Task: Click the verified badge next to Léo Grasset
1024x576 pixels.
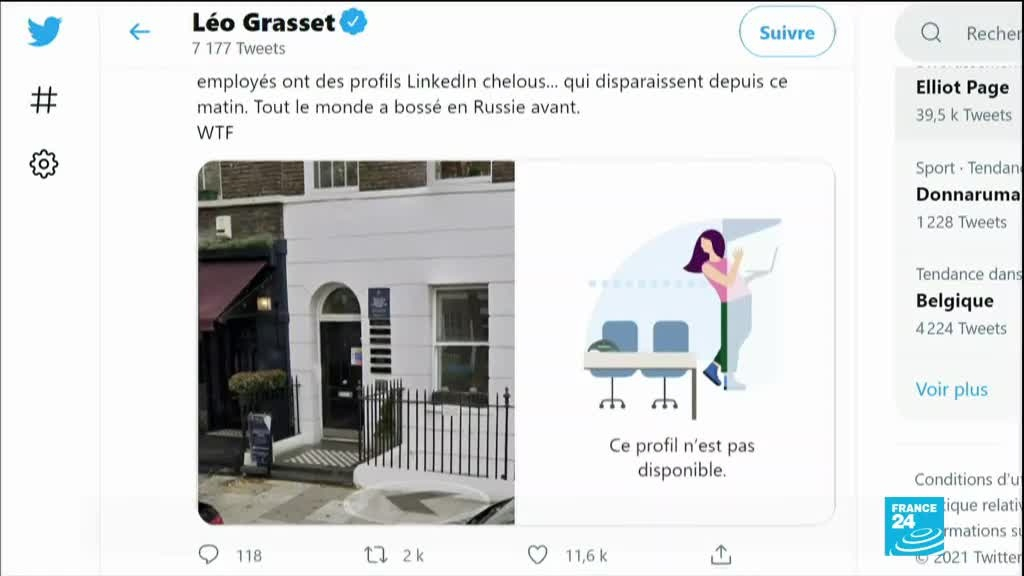Action: [x=353, y=22]
